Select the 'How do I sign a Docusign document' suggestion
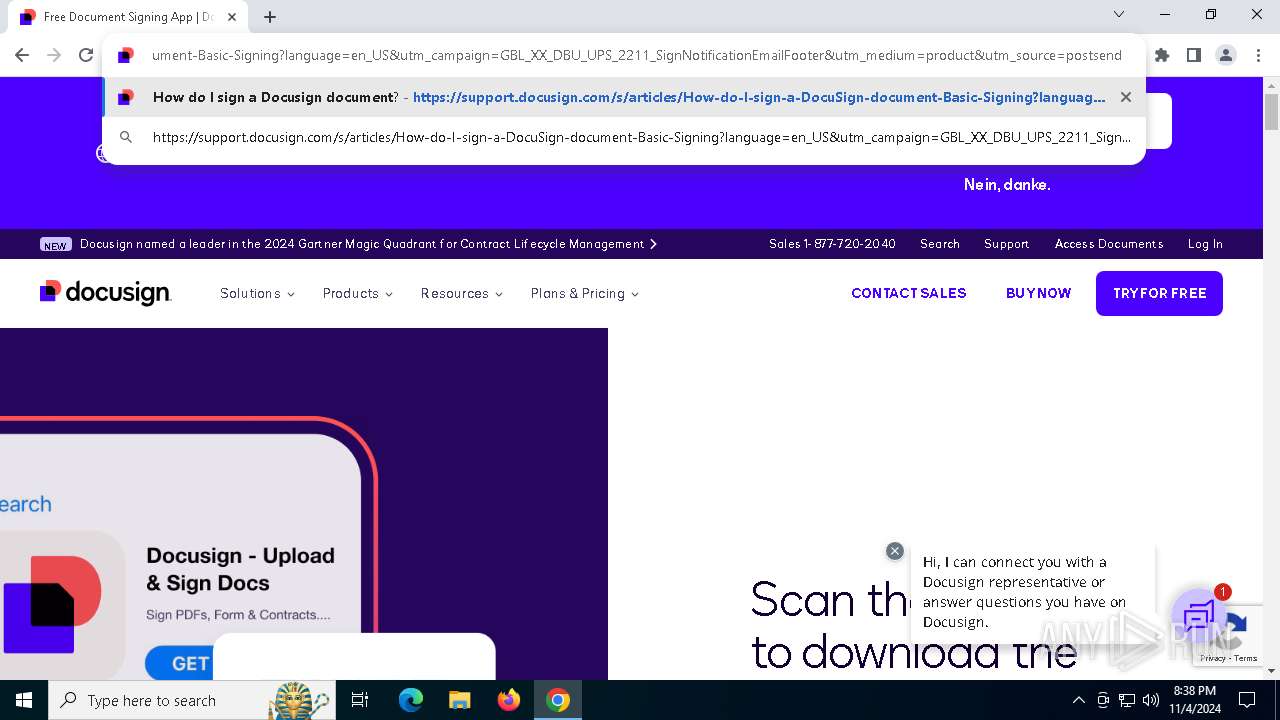1280x720 pixels. 624,97
